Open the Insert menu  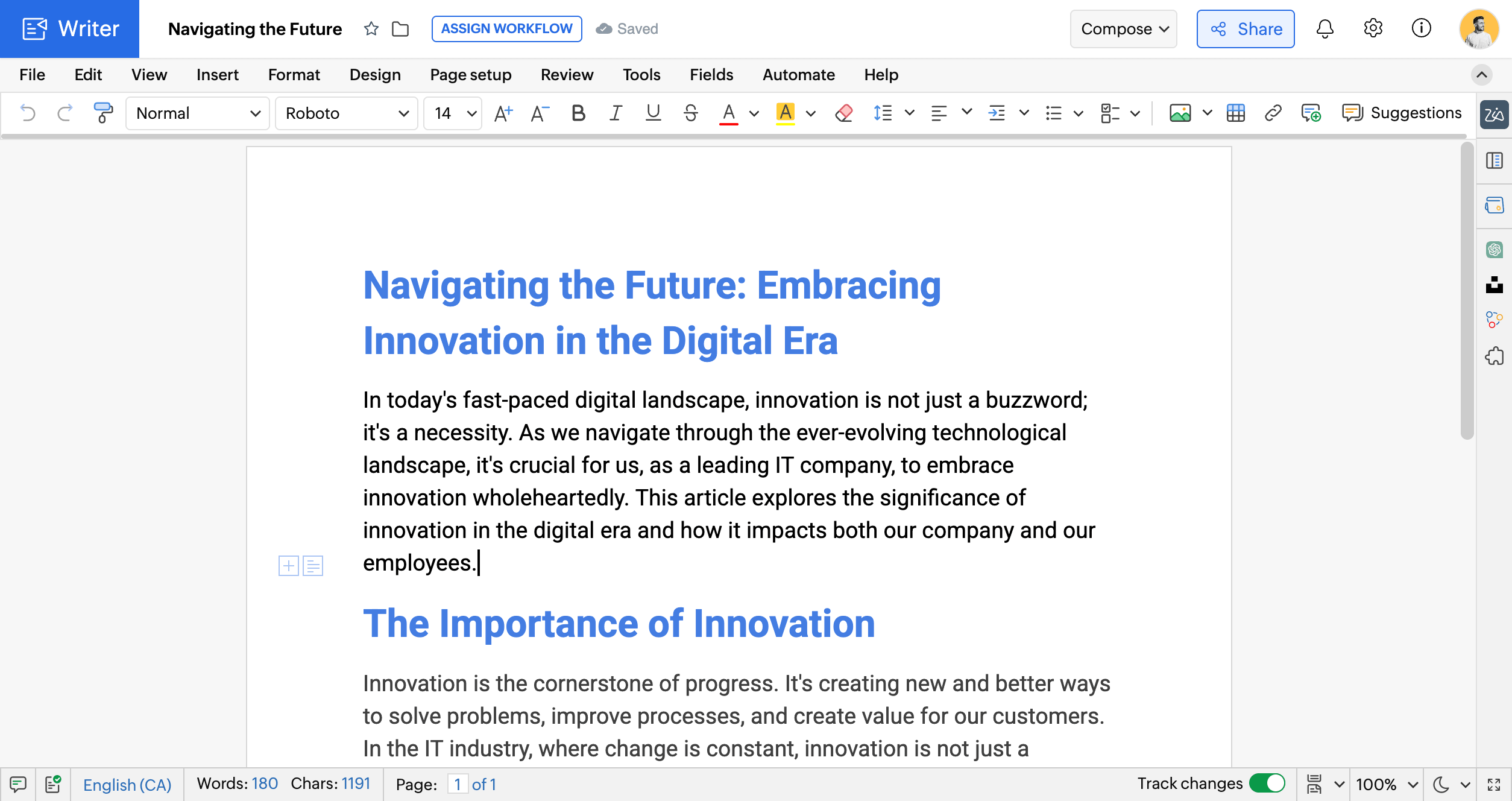(x=217, y=75)
